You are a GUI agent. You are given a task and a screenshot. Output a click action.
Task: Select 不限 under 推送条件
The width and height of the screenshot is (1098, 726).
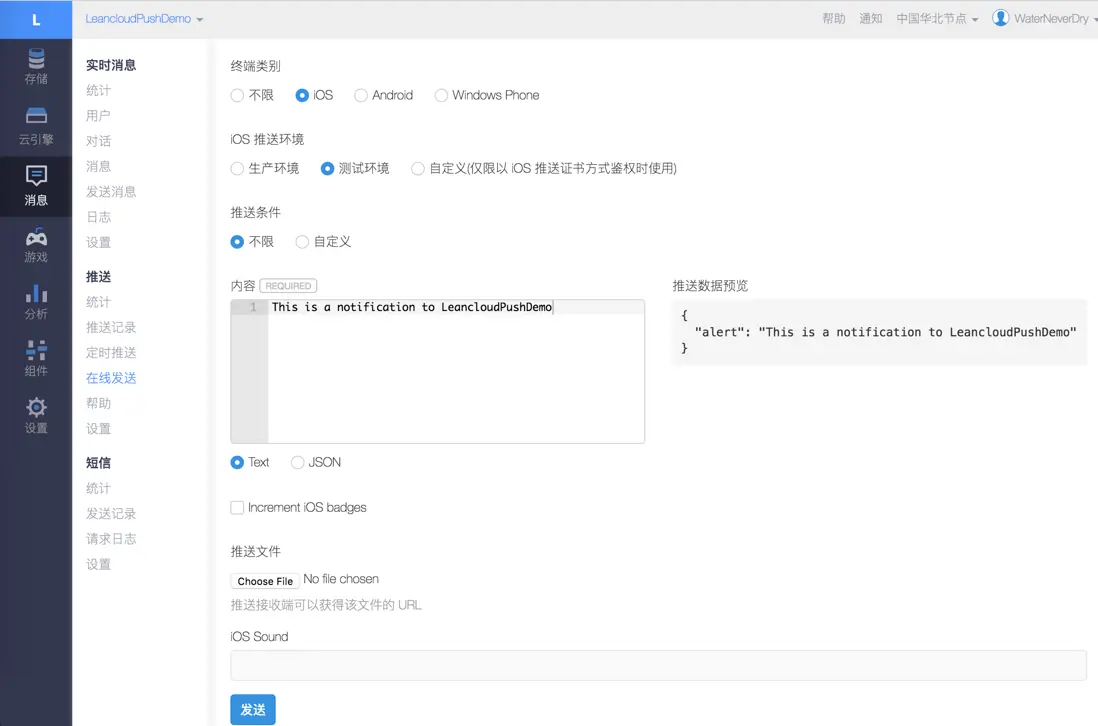coord(237,242)
